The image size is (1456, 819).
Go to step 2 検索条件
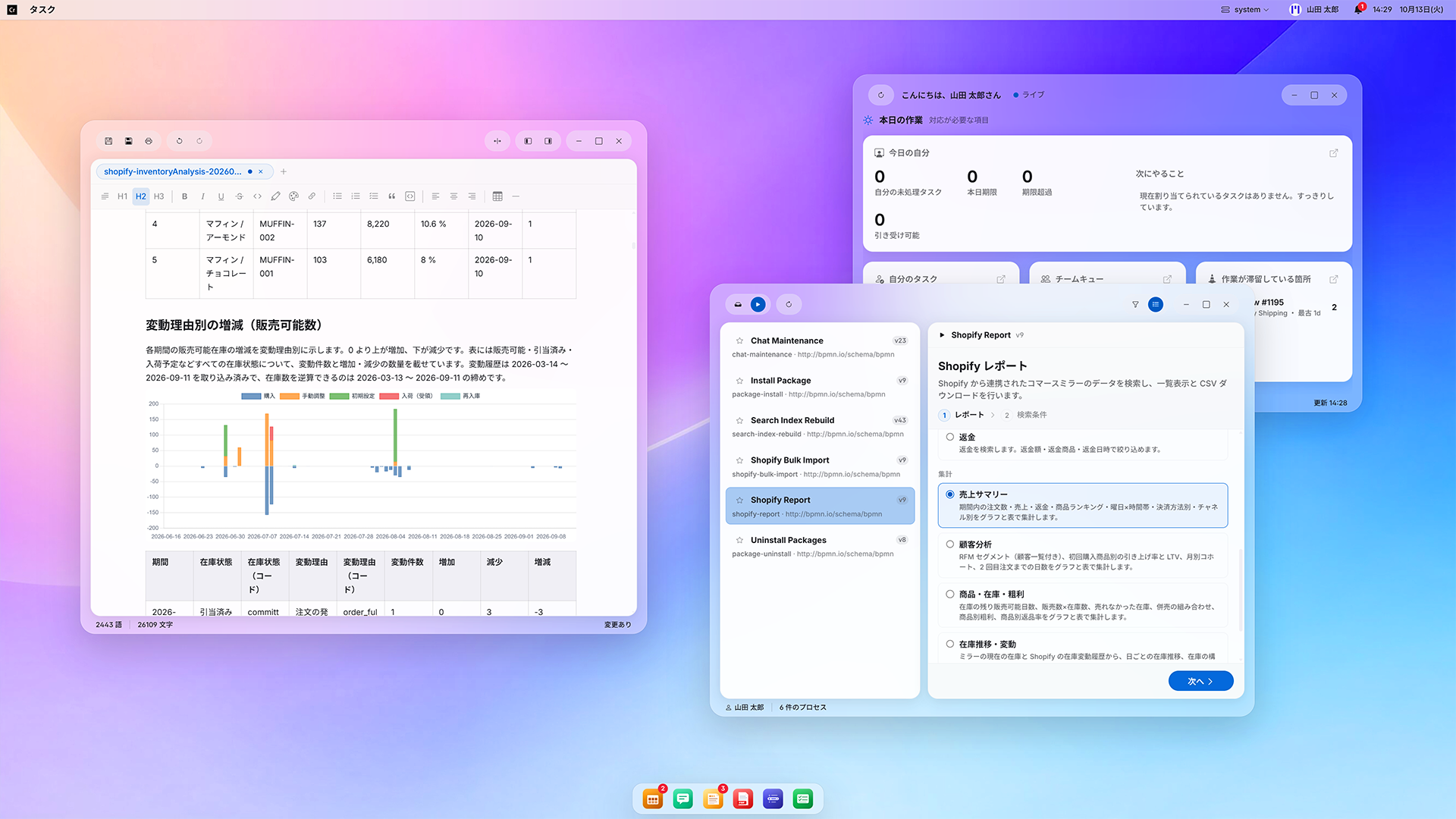click(x=1025, y=415)
